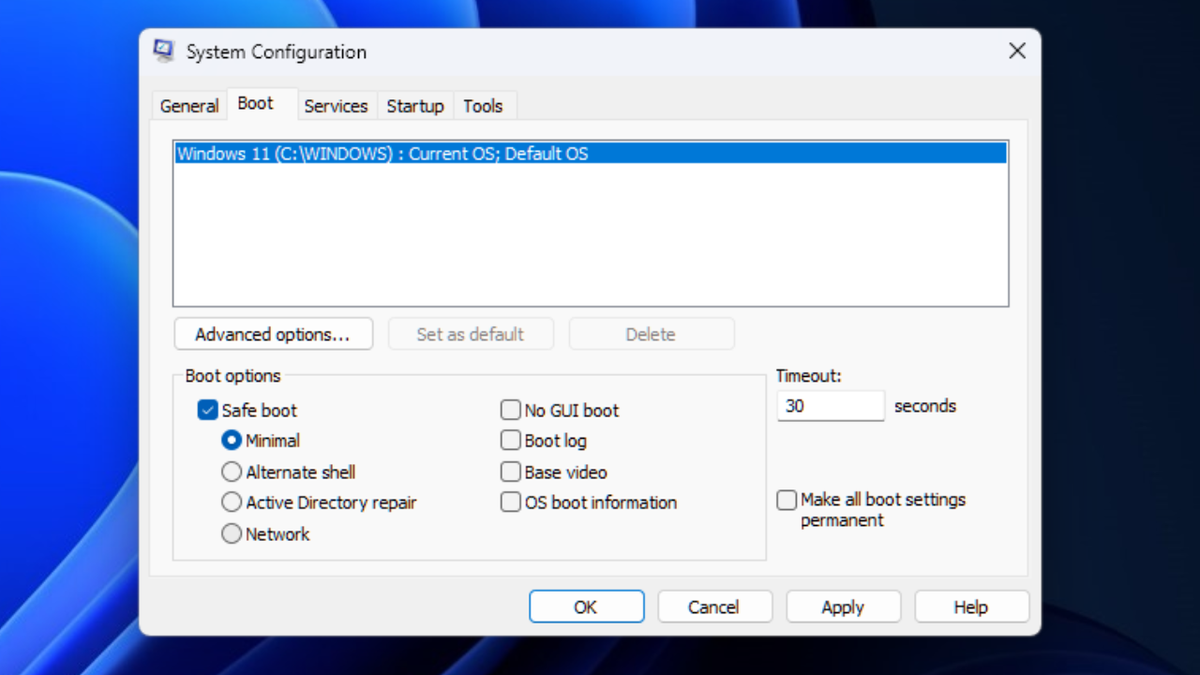Choose the Alternate shell radio button
The height and width of the screenshot is (675, 1200).
232,472
